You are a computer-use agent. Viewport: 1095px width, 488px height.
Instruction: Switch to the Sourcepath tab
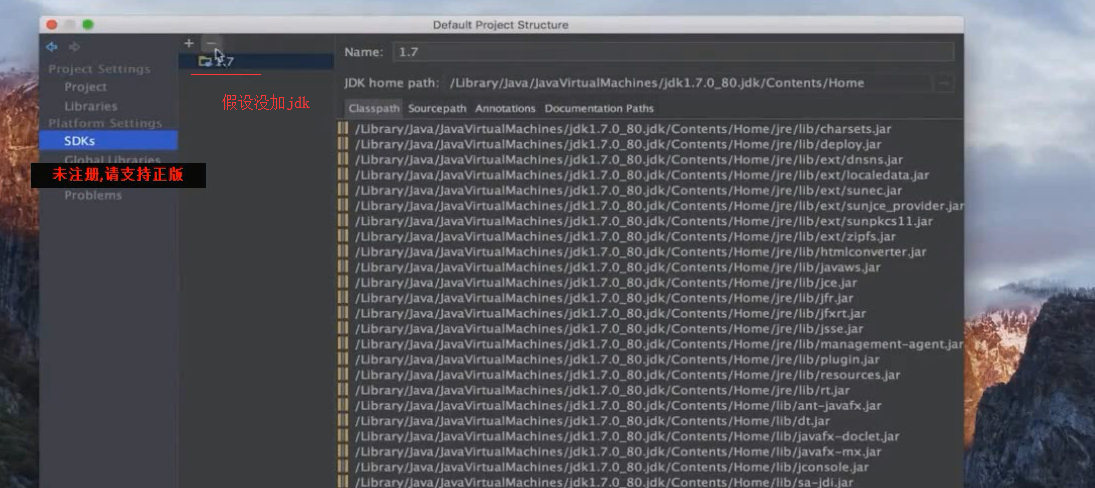[437, 108]
